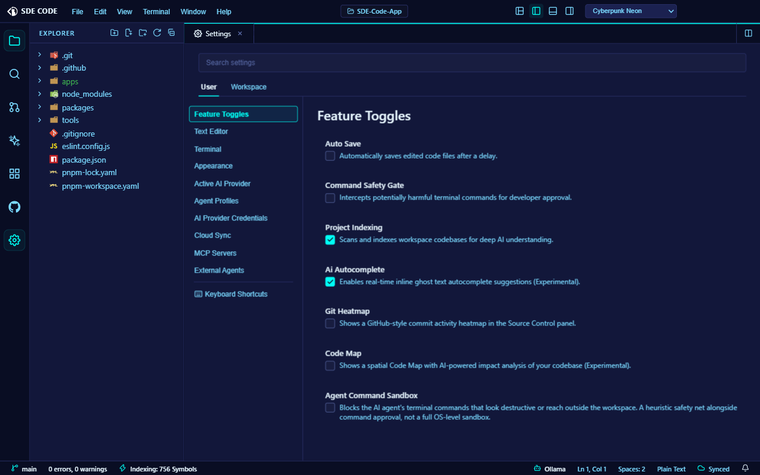Click Plain Text language mode

671,469
